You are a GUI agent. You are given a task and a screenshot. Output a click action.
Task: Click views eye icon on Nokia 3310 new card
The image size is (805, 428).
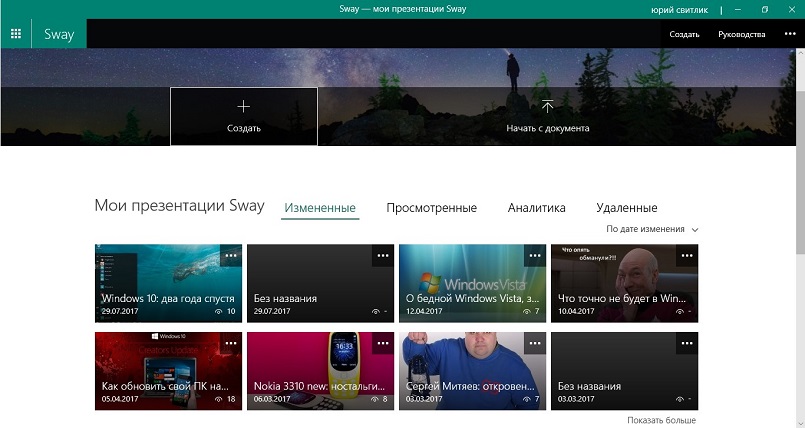[375, 399]
